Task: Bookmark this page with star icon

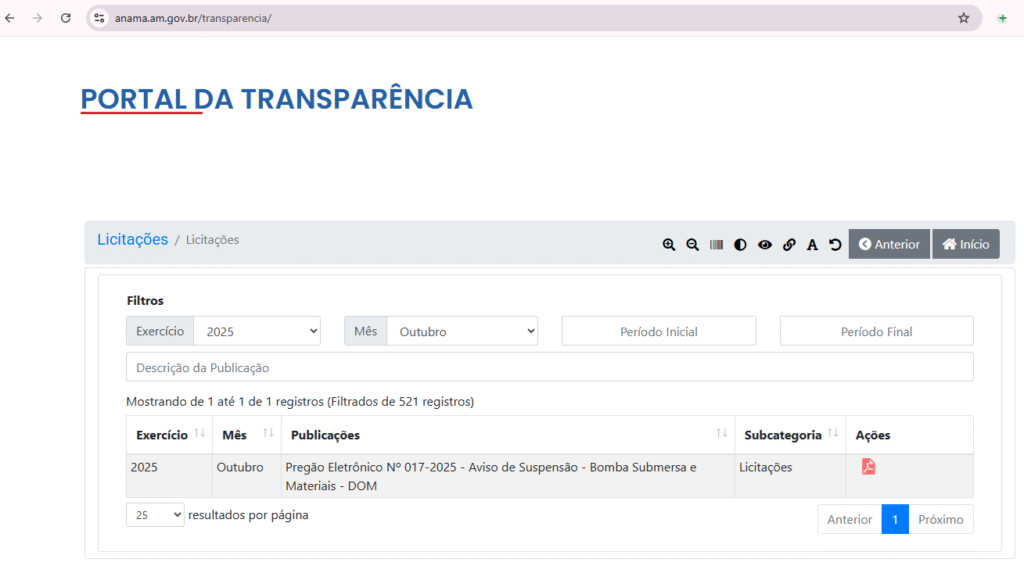Action: coord(964,18)
